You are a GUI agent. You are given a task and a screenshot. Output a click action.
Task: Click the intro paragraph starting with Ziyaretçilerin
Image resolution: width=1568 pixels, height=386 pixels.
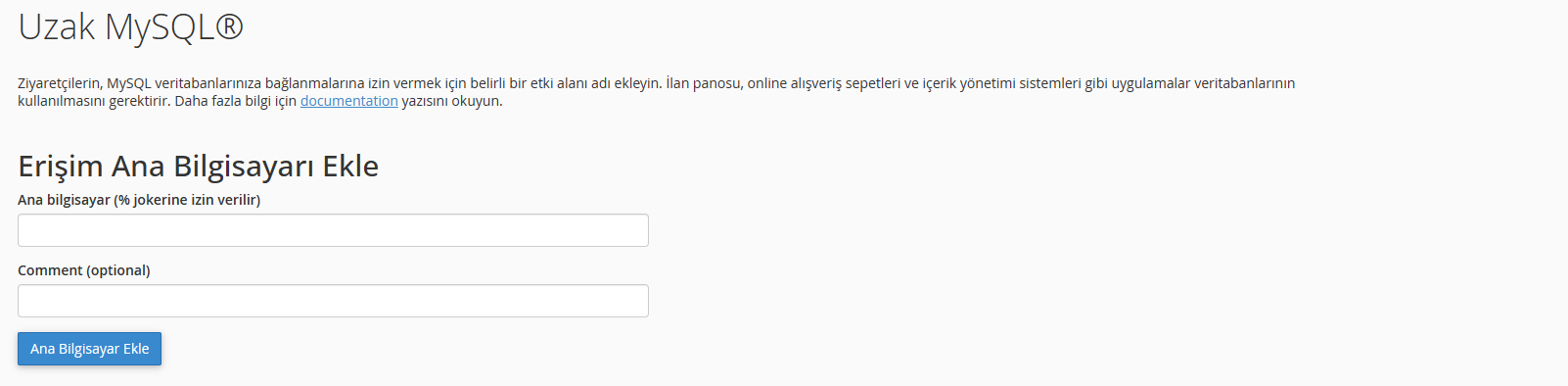point(656,92)
